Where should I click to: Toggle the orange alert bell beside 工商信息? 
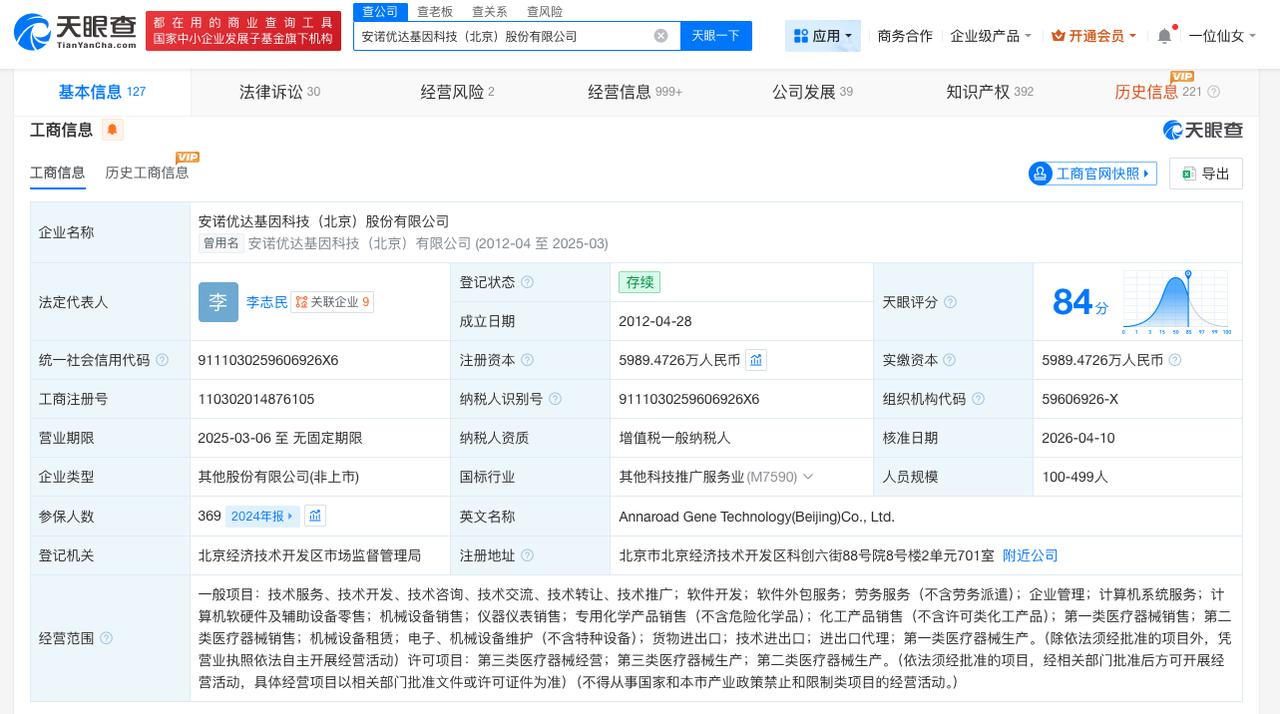coord(112,129)
